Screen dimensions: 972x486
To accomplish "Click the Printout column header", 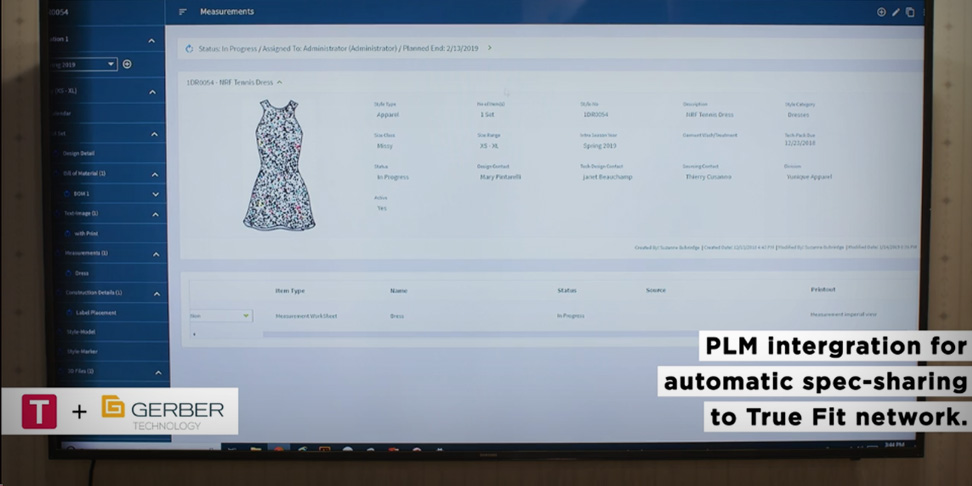I will (823, 289).
